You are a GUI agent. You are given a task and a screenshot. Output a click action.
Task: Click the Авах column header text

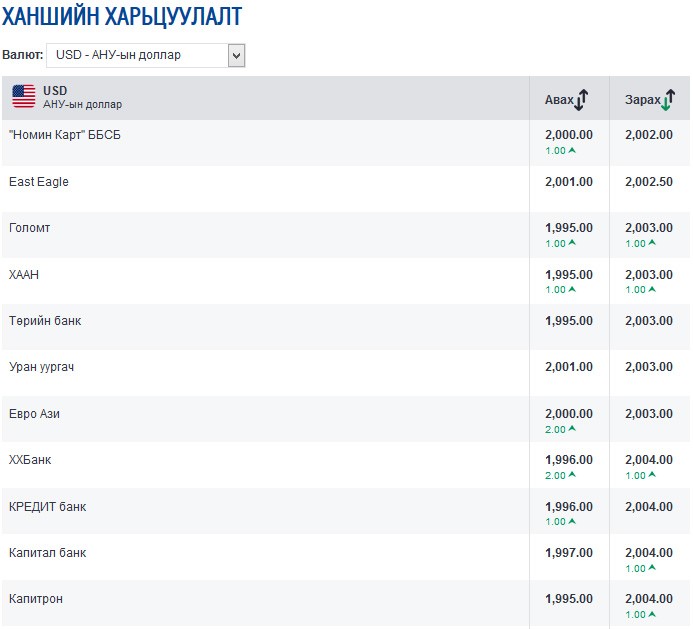coord(559,100)
